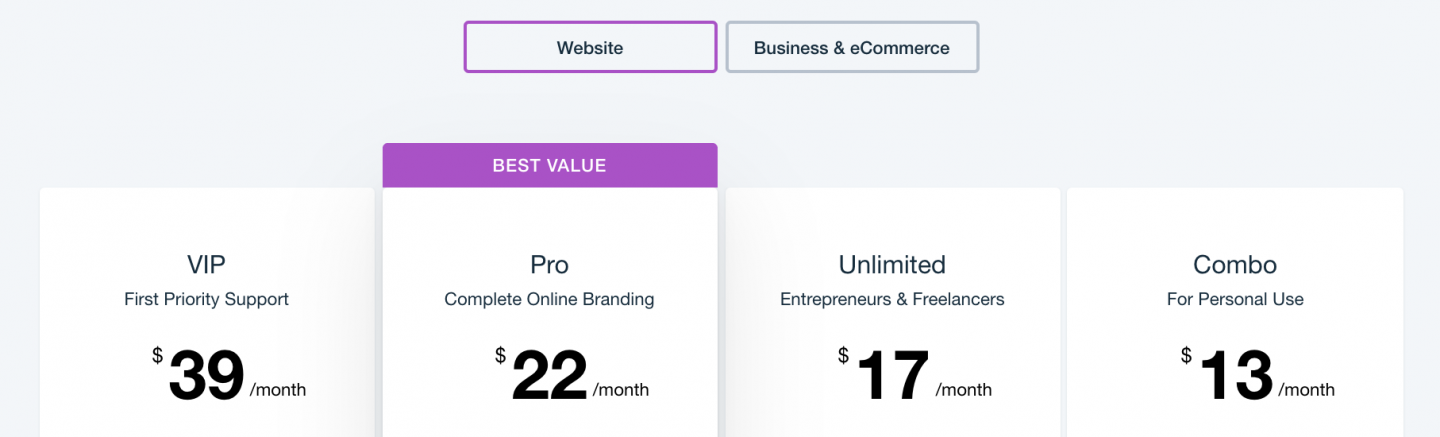Open the Business & eCommerce tab
Image resolution: width=1440 pixels, height=437 pixels.
pyautogui.click(x=852, y=47)
